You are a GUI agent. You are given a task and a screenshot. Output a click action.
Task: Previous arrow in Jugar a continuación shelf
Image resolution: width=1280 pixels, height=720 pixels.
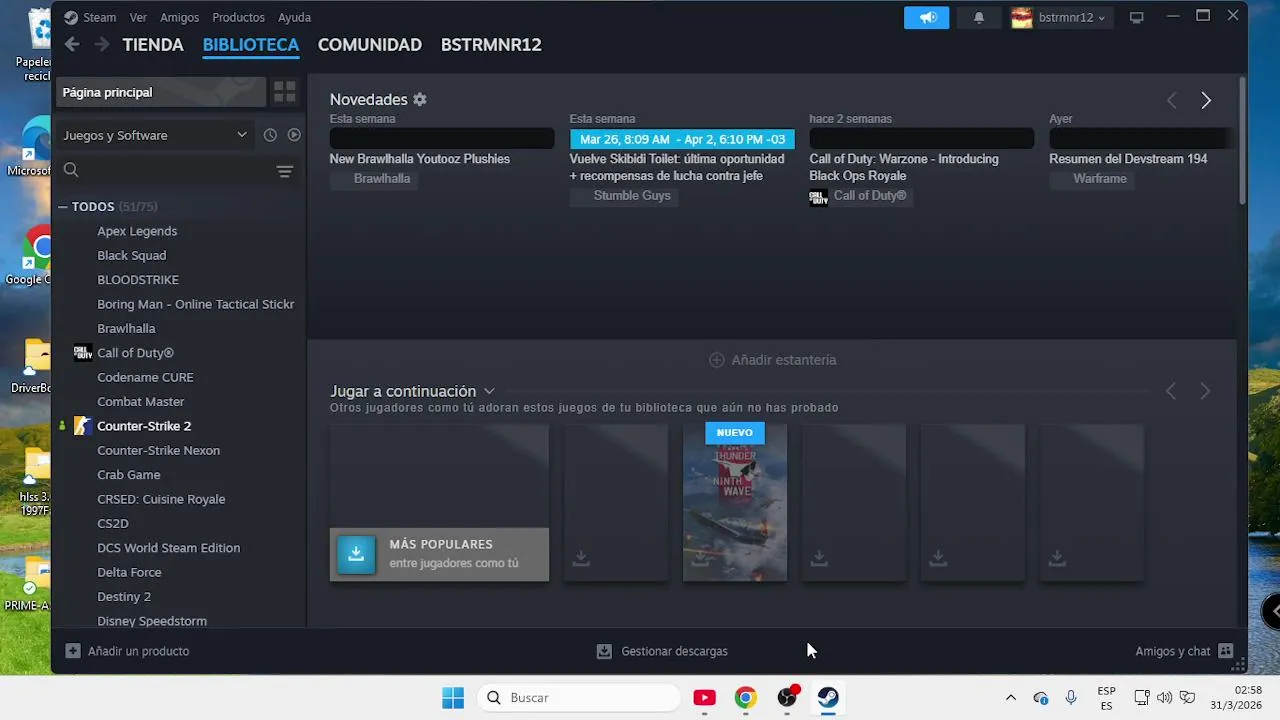pos(1171,391)
